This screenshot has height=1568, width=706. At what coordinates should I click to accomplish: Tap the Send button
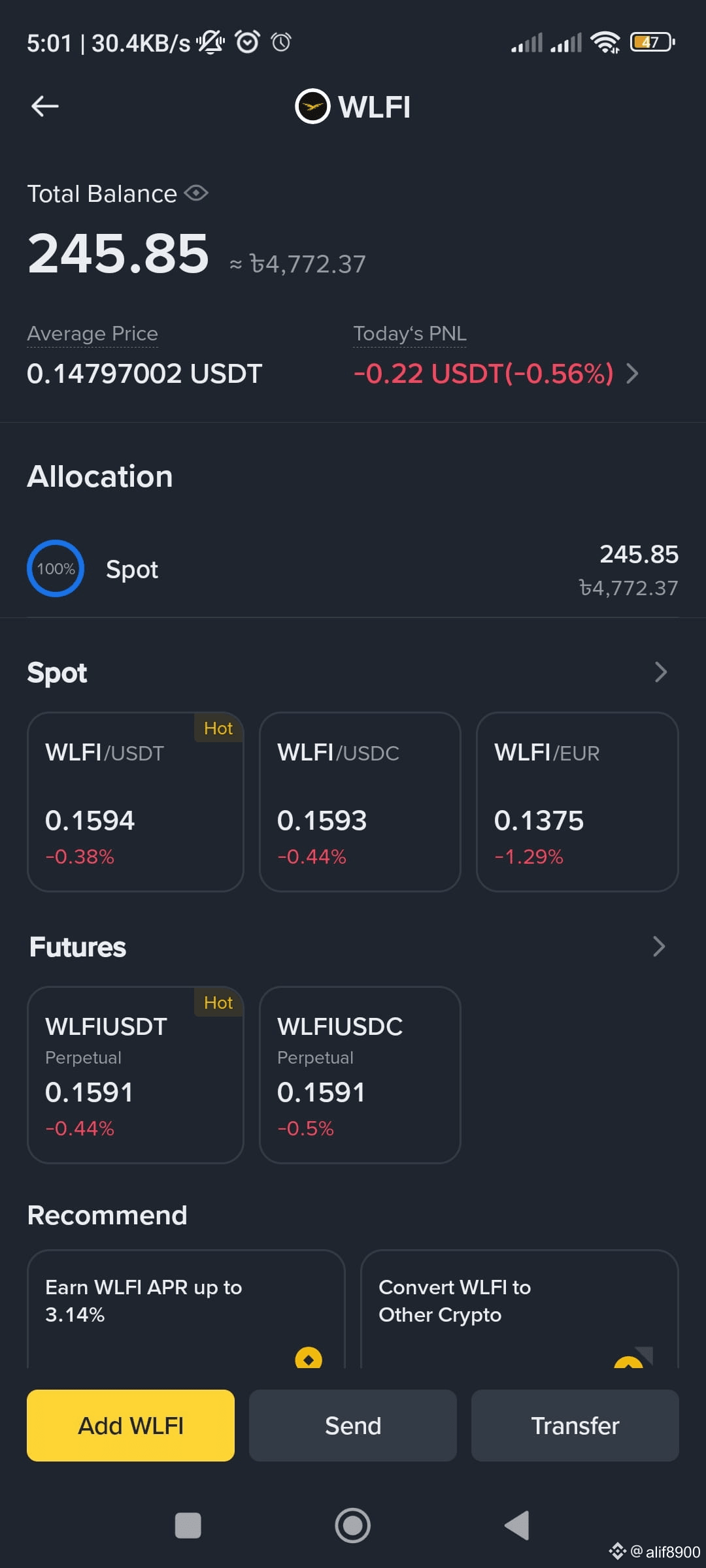[x=353, y=1426]
